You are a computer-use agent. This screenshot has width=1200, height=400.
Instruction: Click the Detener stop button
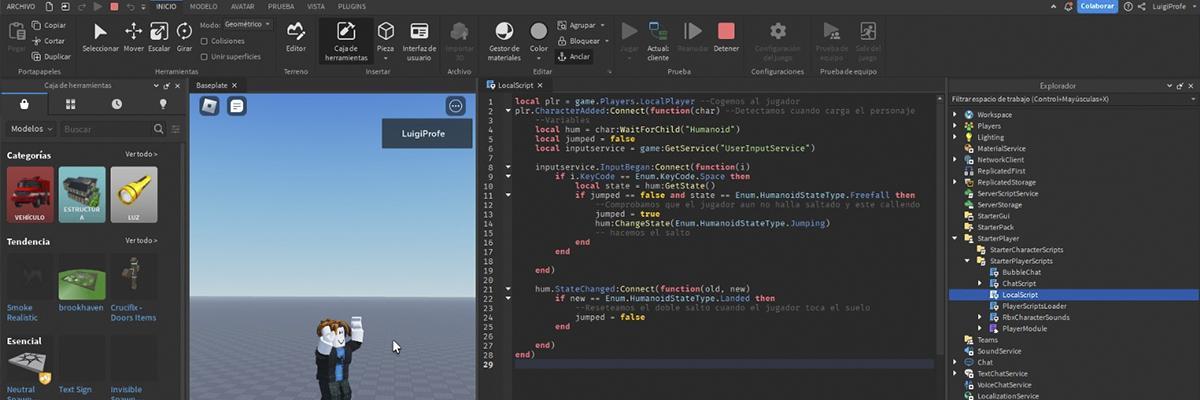click(x=726, y=38)
